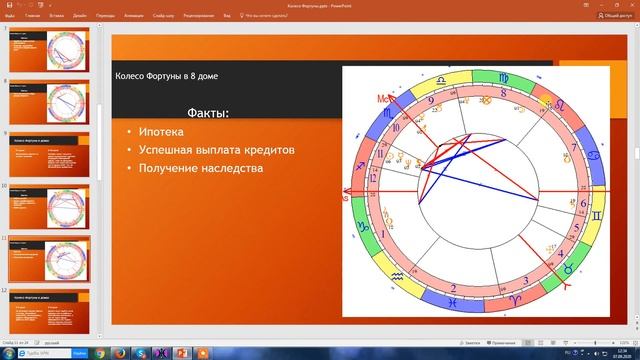Open Ribbon Display Options icon
The image size is (640, 360).
(586, 5)
